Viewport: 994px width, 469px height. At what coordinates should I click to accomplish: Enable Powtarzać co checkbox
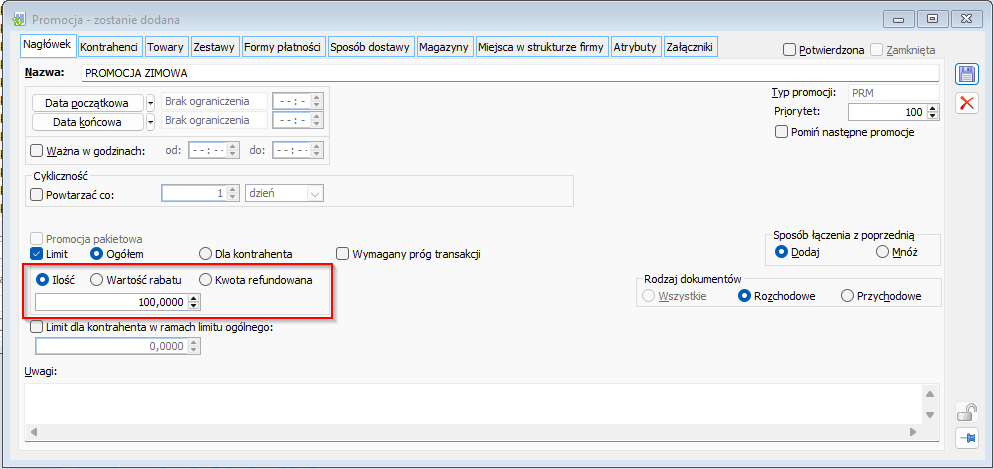point(36,195)
